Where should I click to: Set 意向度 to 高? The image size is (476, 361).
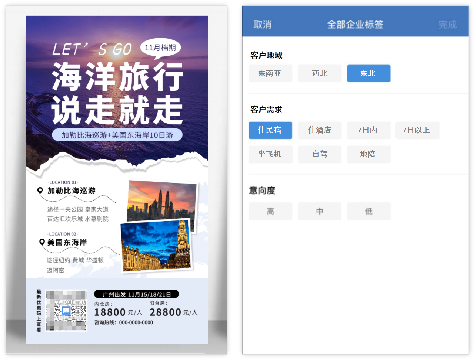tap(270, 211)
